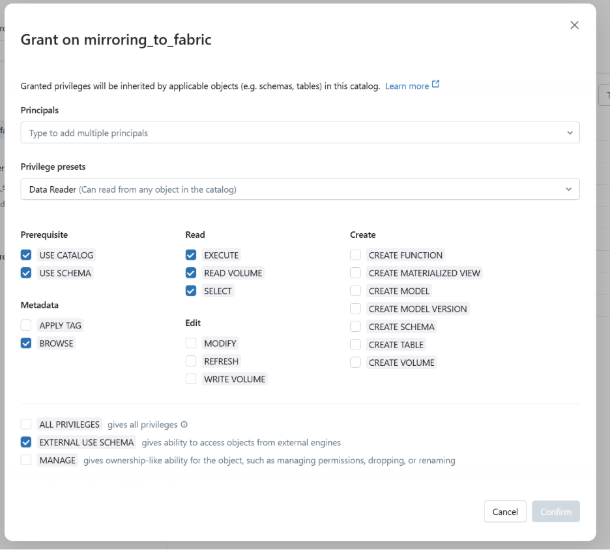Uncheck the USE SCHEMA checkbox
This screenshot has height=550, width=610.
26,273
